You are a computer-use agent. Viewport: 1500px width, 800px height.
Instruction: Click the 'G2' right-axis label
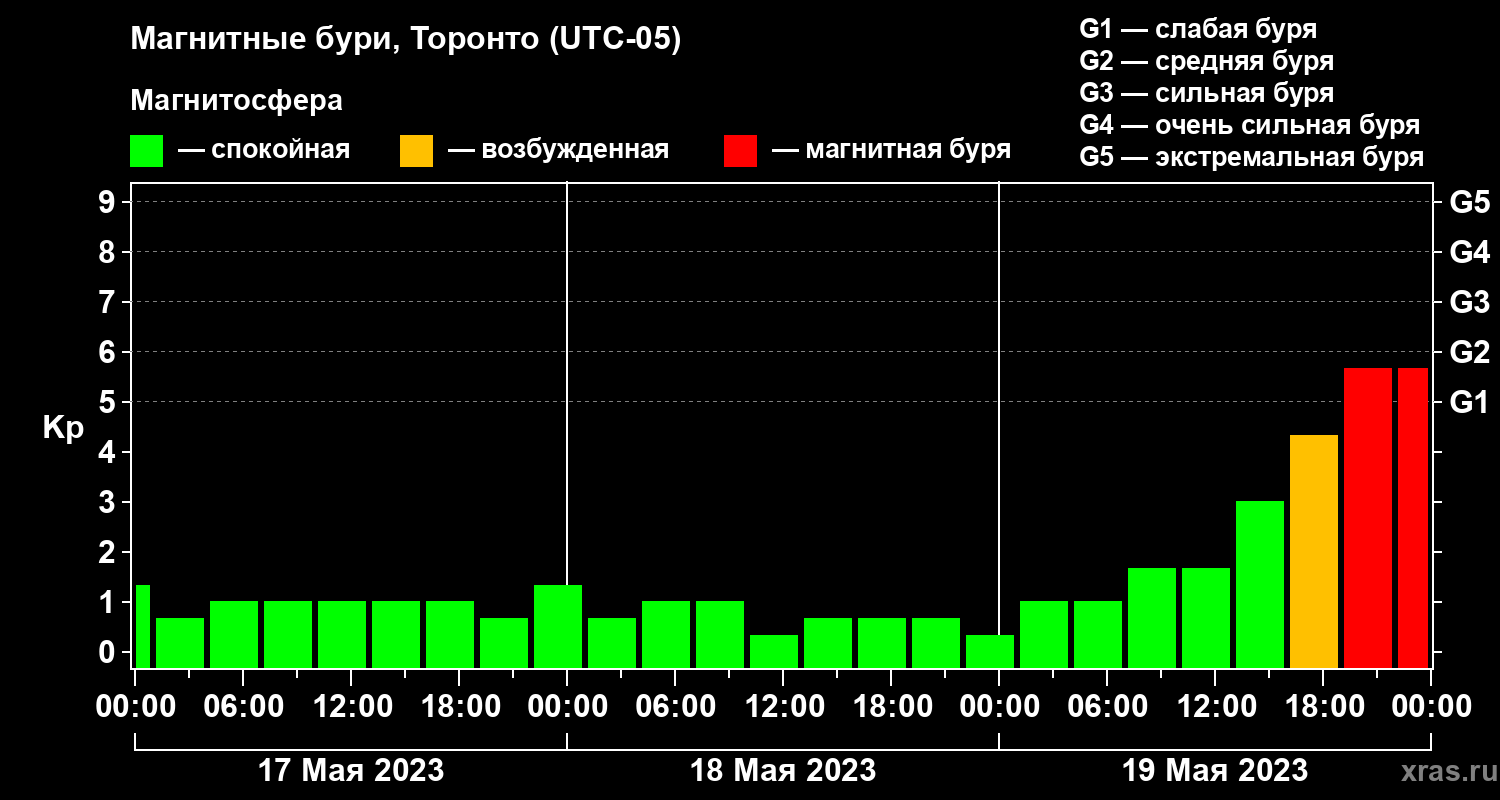pyautogui.click(x=1470, y=352)
